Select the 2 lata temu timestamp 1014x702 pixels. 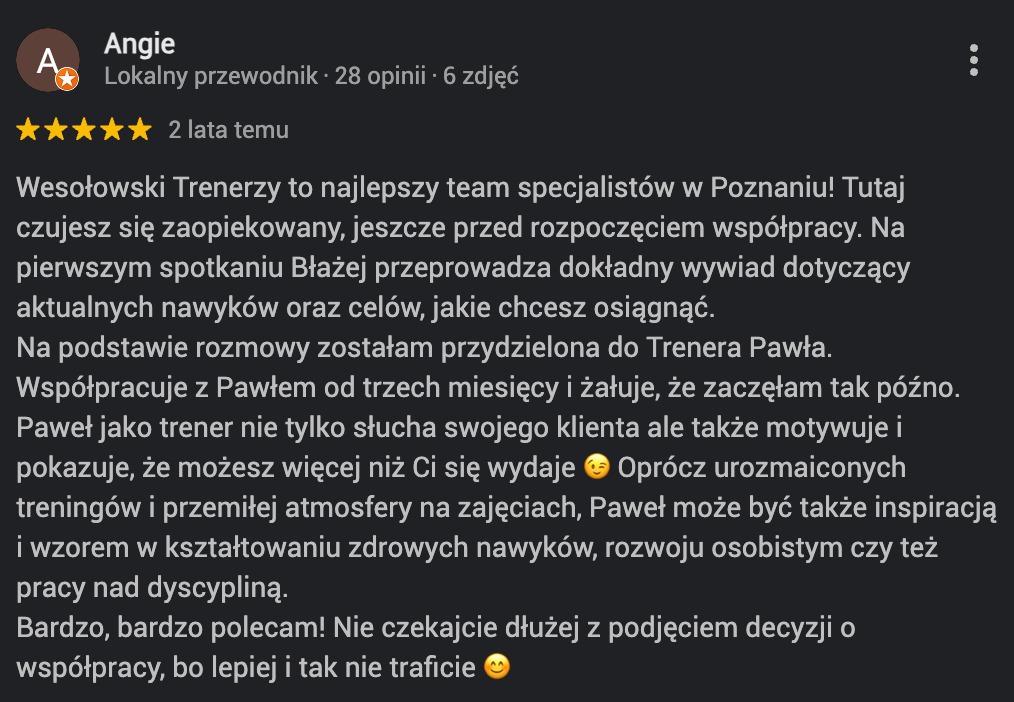pyautogui.click(x=228, y=129)
